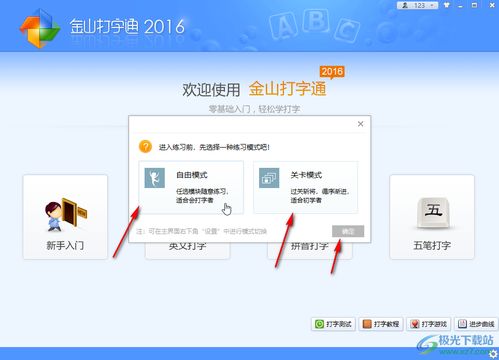Close the practice mode dialog

pyautogui.click(x=360, y=124)
